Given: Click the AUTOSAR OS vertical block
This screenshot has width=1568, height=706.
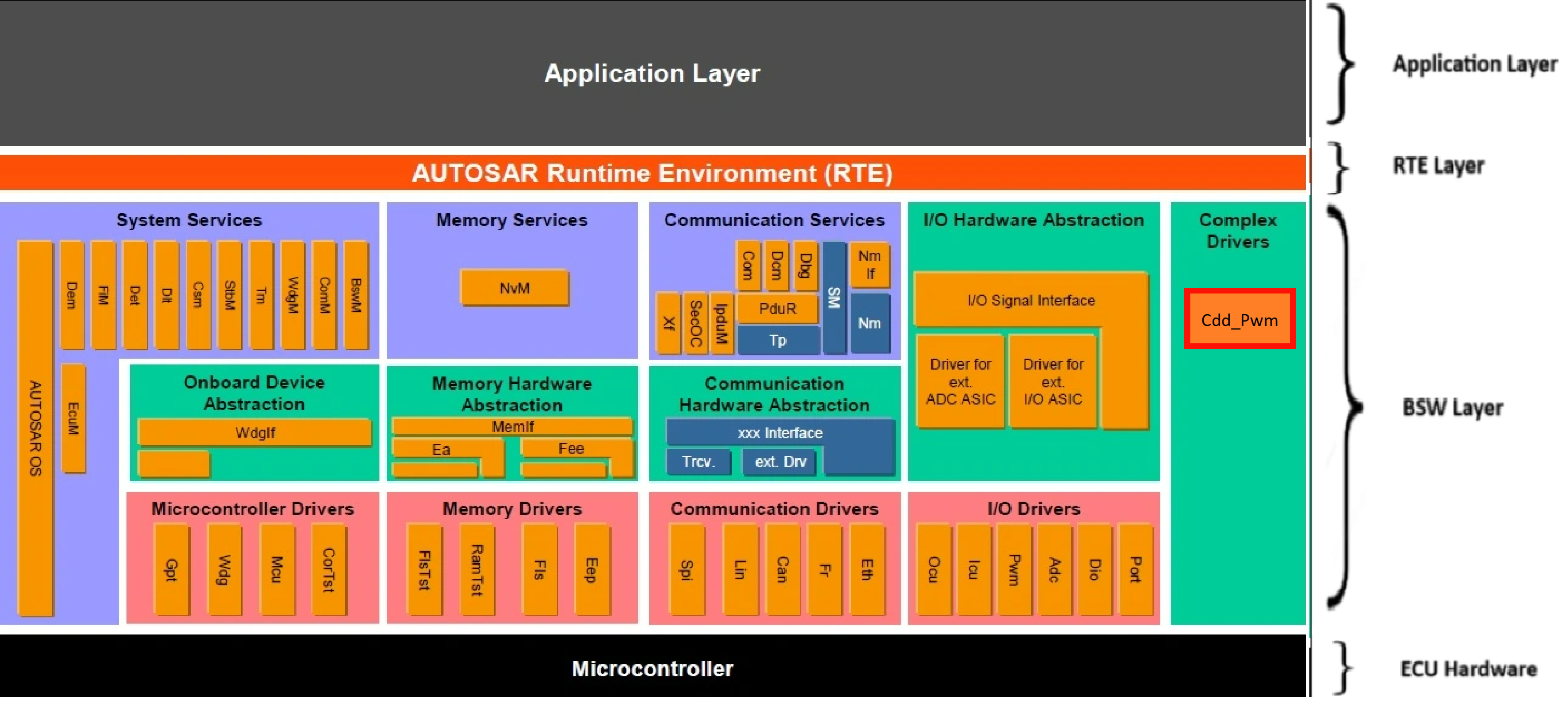Looking at the screenshot, I should tap(35, 428).
